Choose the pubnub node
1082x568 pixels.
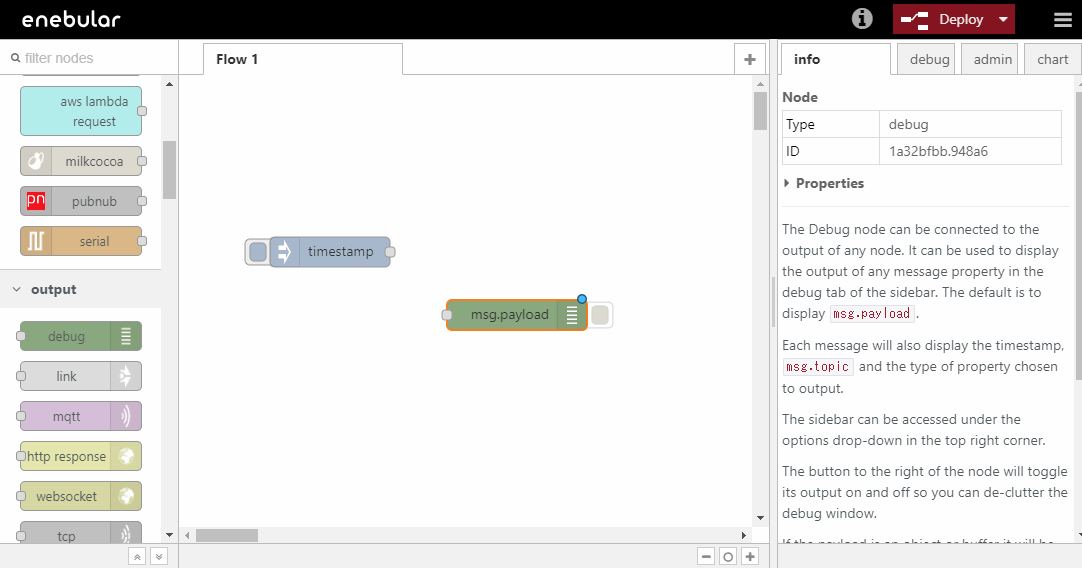[80, 201]
